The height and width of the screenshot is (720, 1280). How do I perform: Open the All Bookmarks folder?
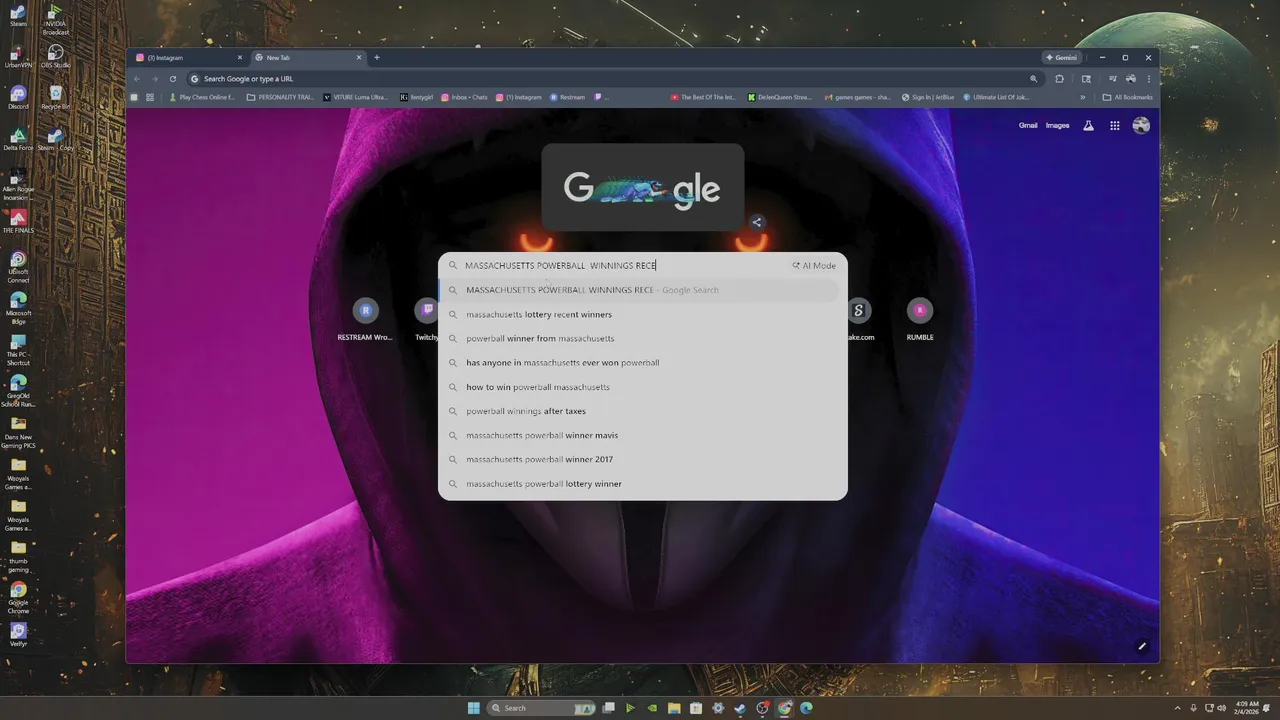[1127, 98]
